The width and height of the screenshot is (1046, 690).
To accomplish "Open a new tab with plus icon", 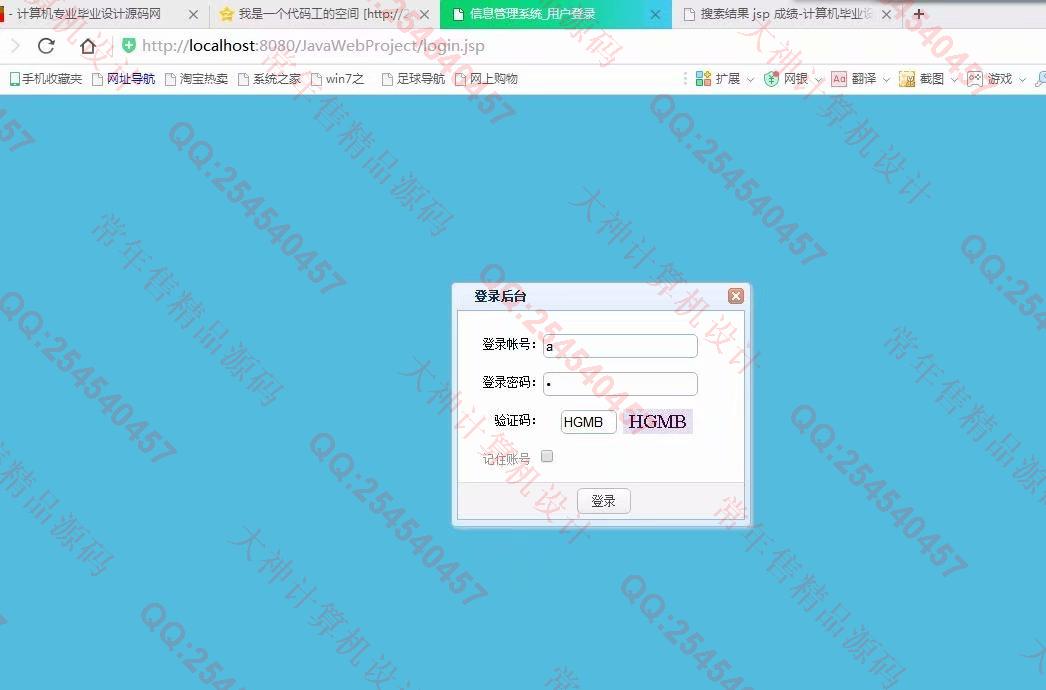I will [x=919, y=13].
